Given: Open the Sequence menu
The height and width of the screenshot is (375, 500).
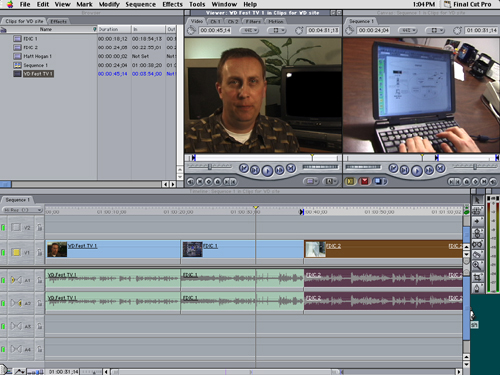Looking at the screenshot, I should (x=140, y=4).
